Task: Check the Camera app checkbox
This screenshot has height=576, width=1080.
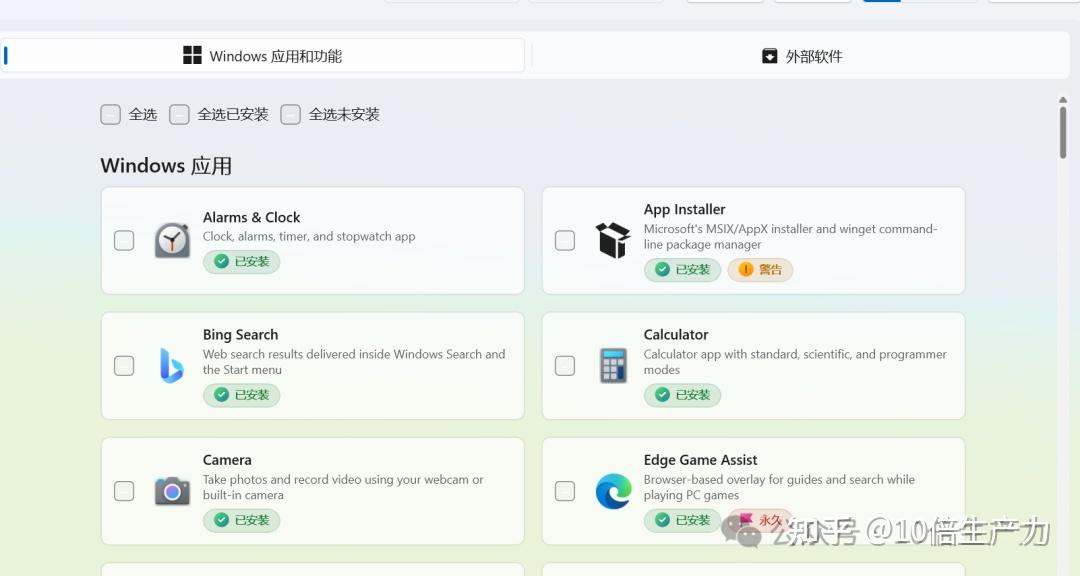Action: pos(124,491)
